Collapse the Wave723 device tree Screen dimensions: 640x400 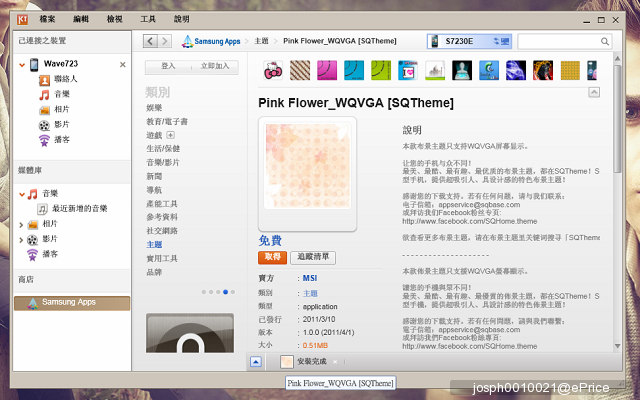click(x=22, y=64)
